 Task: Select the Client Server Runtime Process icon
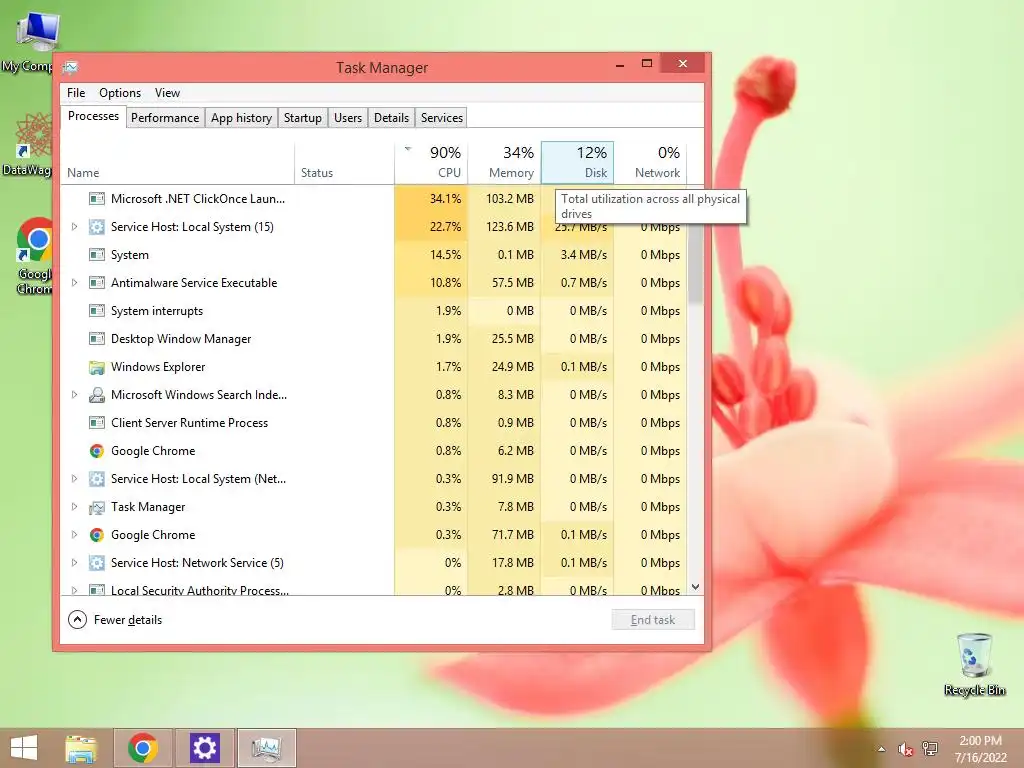97,423
